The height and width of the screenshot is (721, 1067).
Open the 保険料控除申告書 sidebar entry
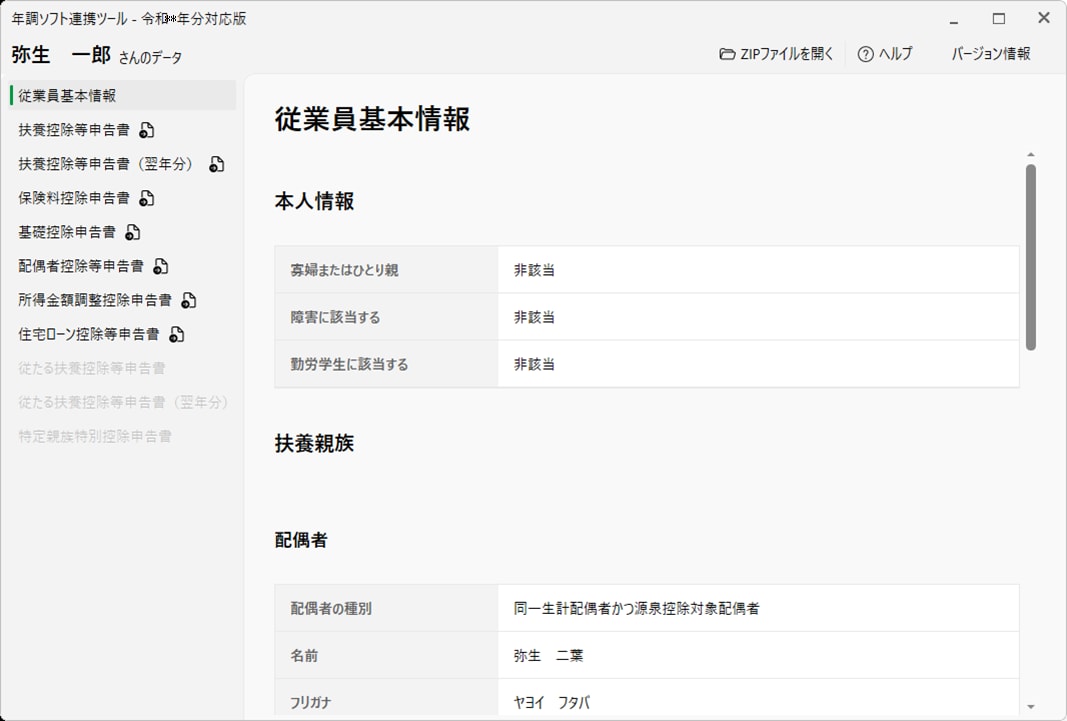tap(74, 198)
